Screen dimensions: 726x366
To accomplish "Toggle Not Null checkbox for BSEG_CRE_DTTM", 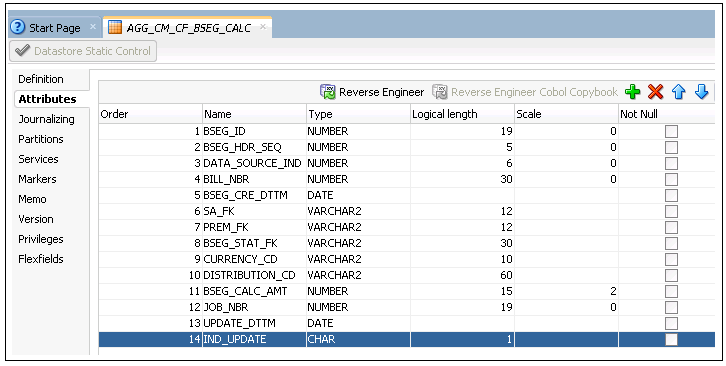I will [671, 196].
